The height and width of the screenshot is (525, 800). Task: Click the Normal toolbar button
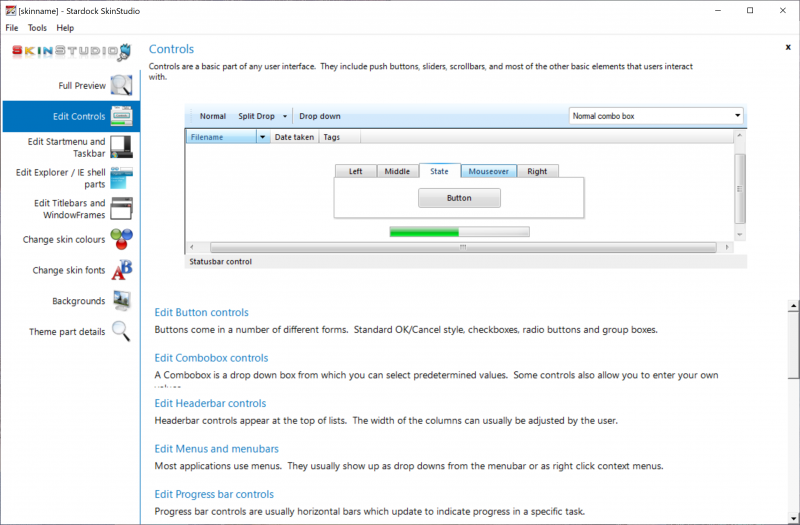coord(213,116)
